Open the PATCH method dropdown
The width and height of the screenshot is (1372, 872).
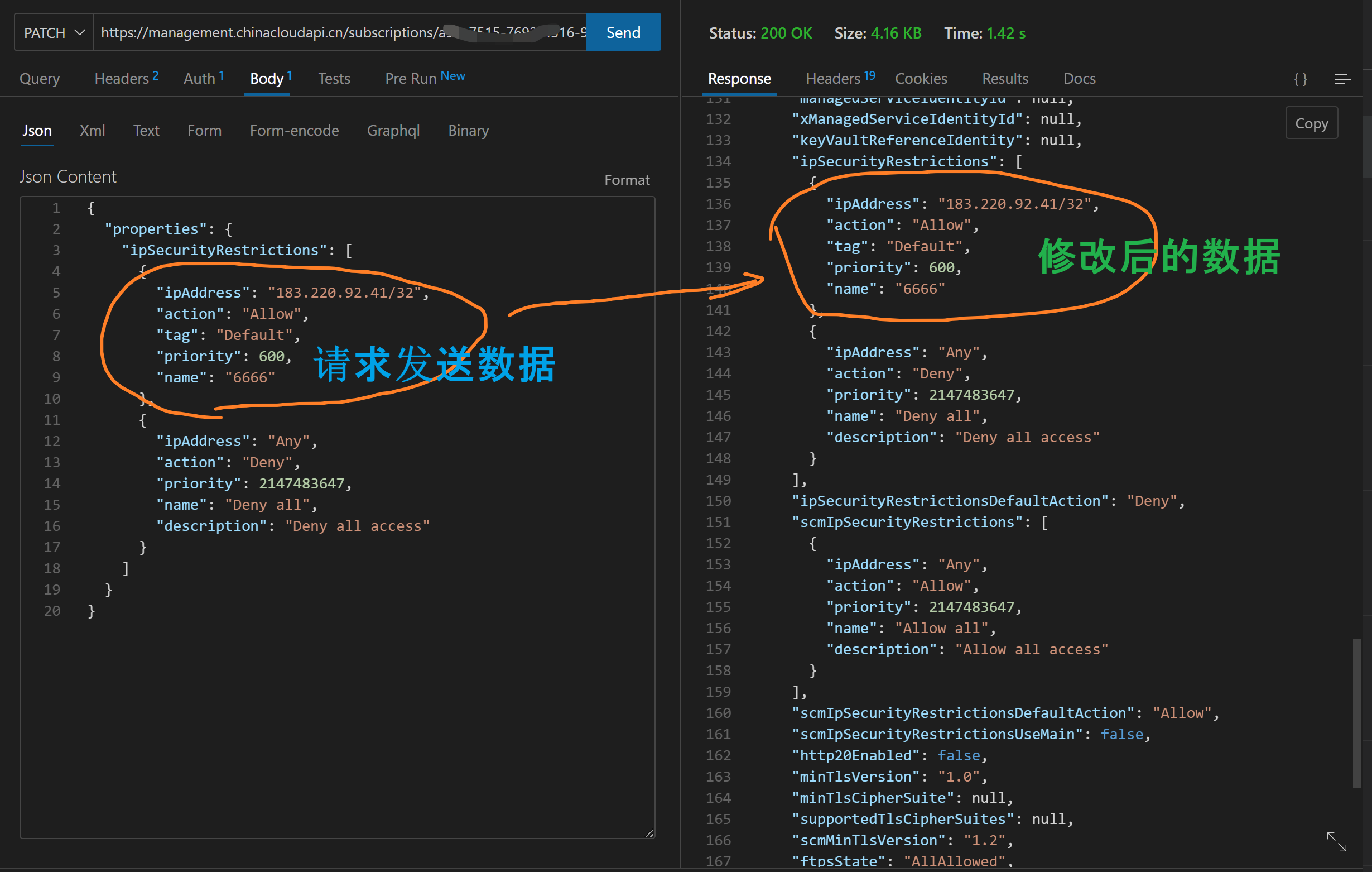54,32
